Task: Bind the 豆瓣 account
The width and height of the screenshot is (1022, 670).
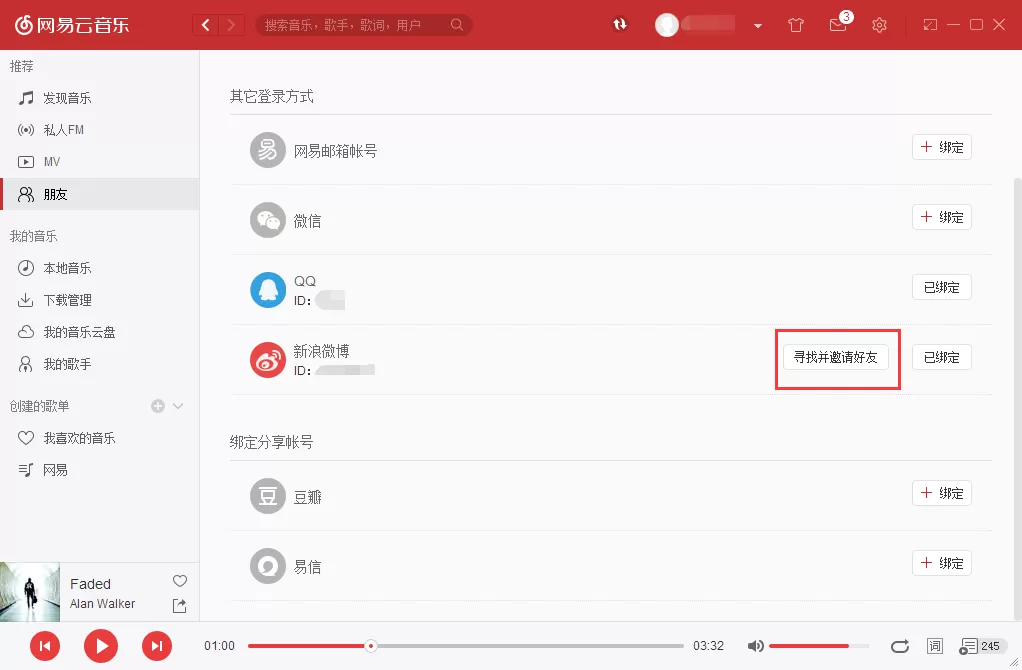Action: click(941, 493)
